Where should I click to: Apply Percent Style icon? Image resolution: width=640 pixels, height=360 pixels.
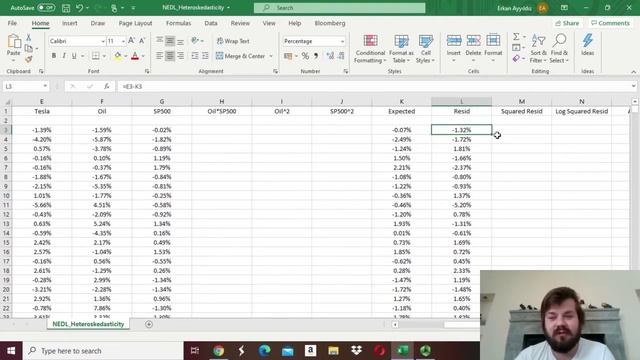click(x=305, y=56)
